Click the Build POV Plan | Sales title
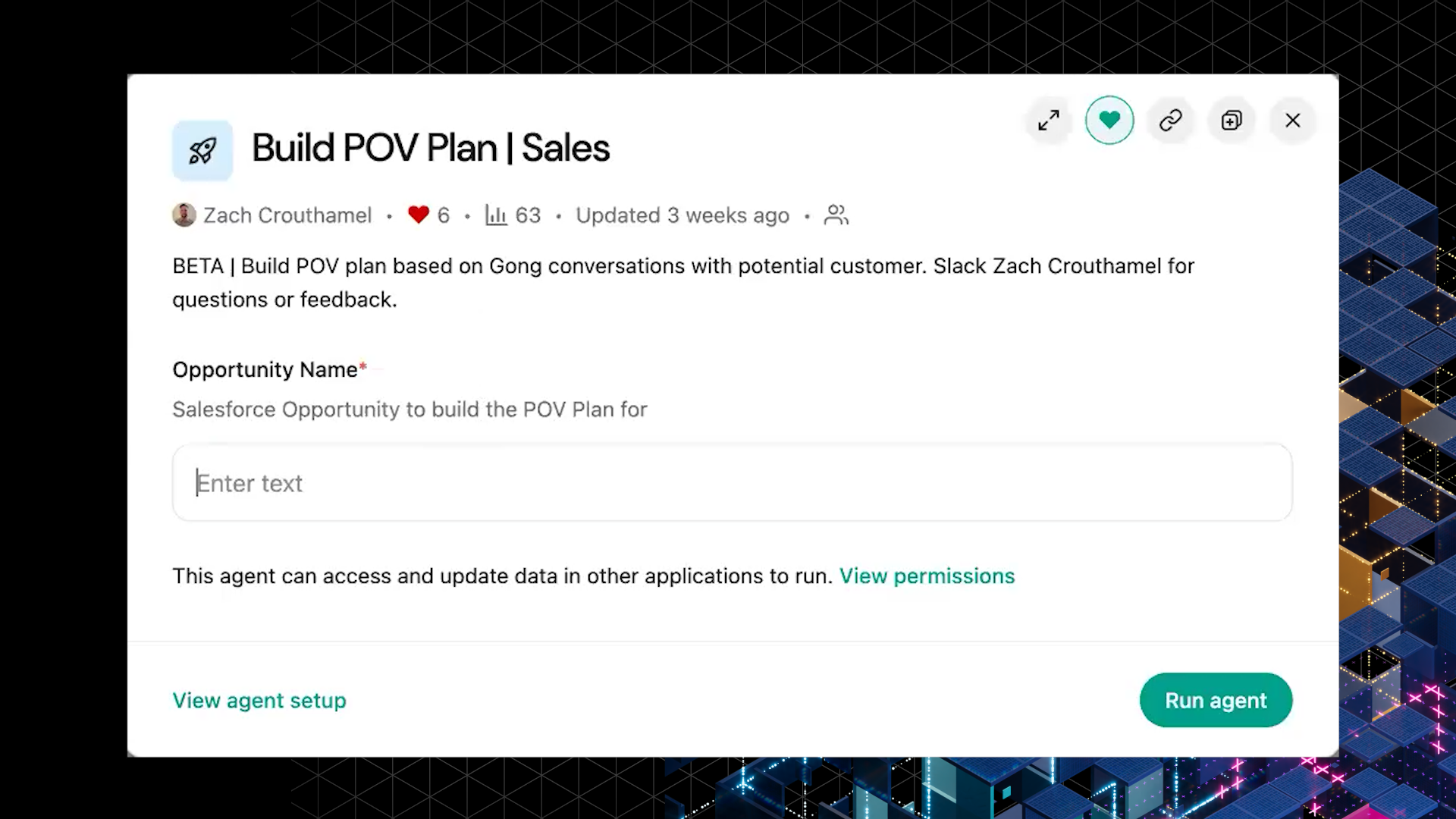The width and height of the screenshot is (1456, 819). tap(431, 148)
